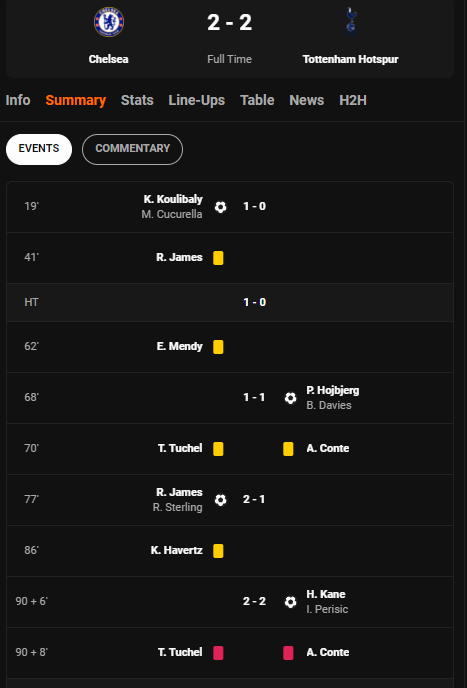Click the yellow card icon for R. James

pos(218,258)
